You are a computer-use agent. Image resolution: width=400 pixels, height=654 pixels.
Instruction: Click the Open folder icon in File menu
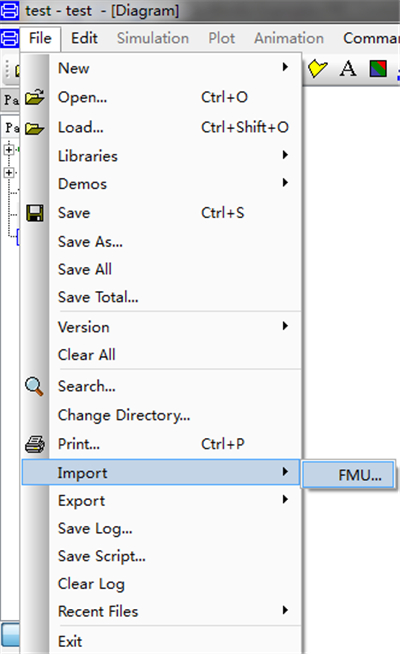[x=35, y=97]
